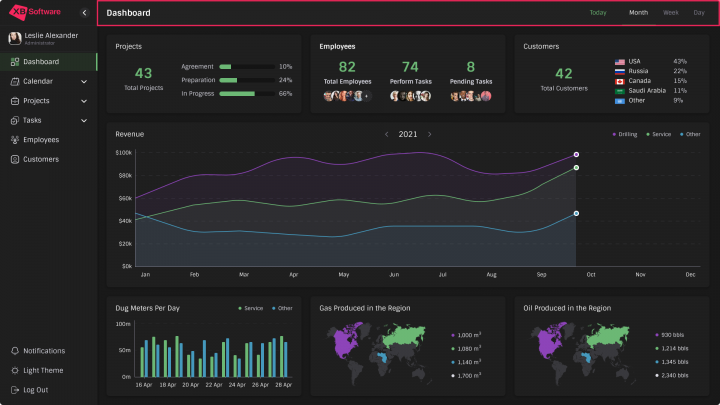
Task: Click the Calendar icon in sidebar
Action: click(x=15, y=81)
